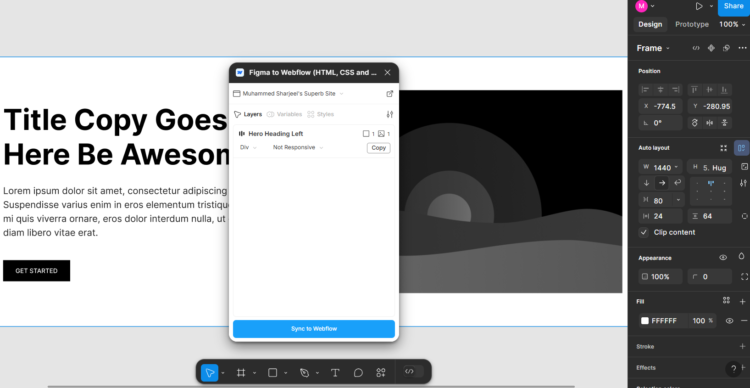The image size is (750, 388).
Task: Select the Pen tool in bottom toolbar
Action: click(304, 372)
